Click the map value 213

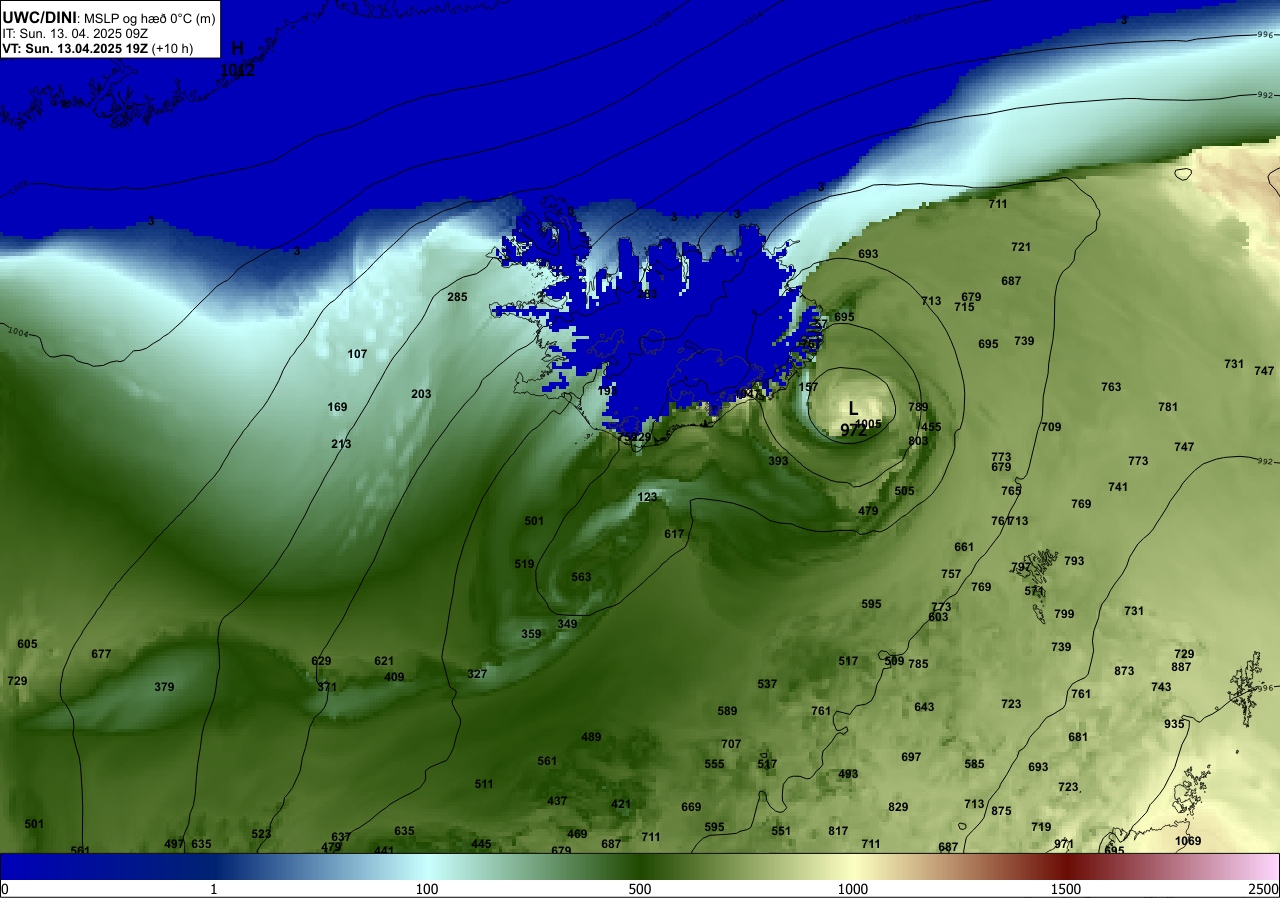tap(341, 443)
